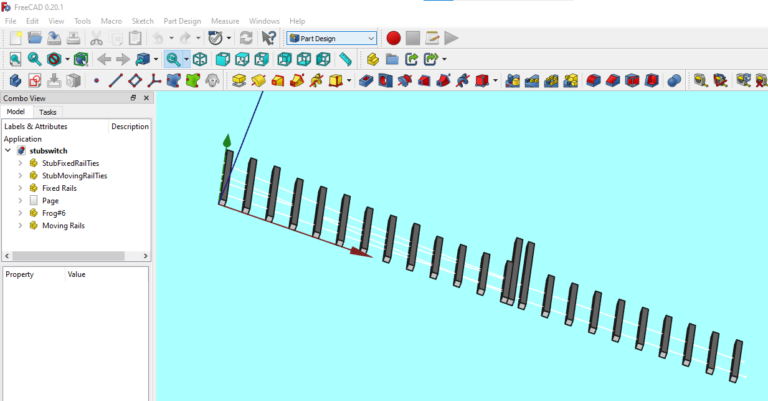Click the Description column header
Image resolution: width=768 pixels, height=401 pixels.
130,126
